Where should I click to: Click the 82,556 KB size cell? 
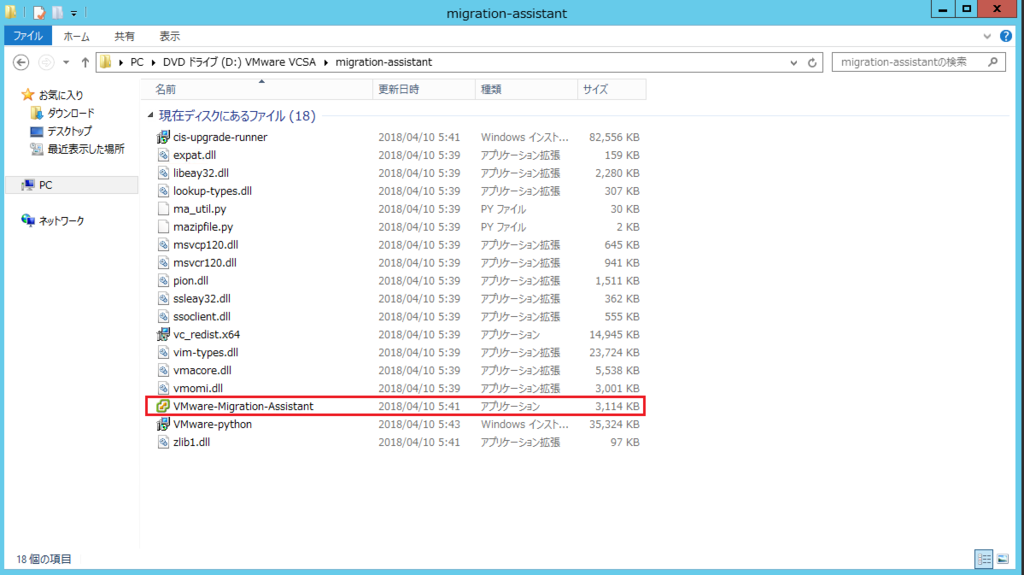(614, 137)
